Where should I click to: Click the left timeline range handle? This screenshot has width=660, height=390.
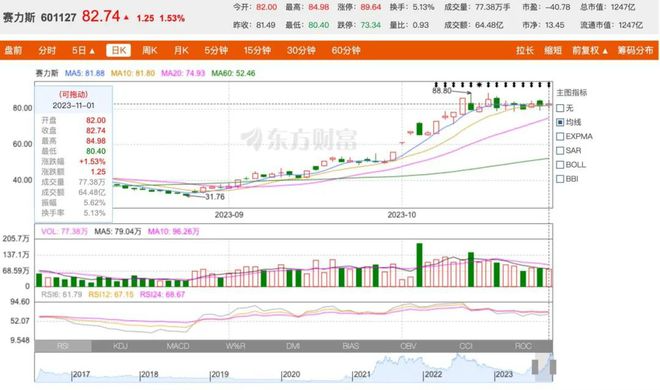coord(535,367)
